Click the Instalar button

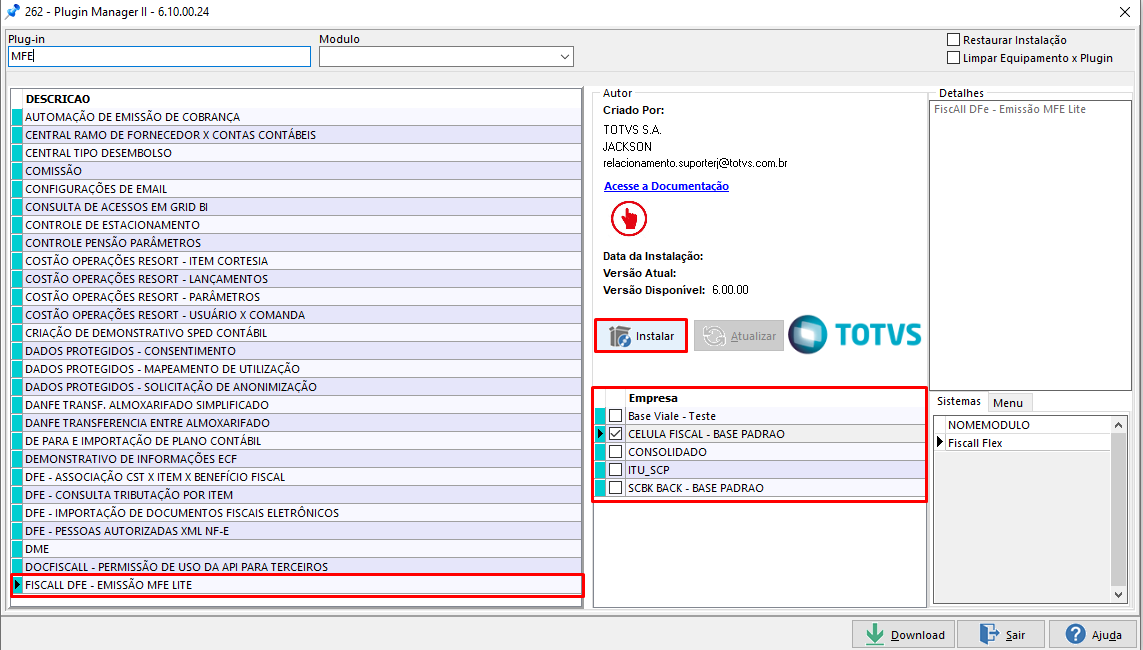[641, 336]
